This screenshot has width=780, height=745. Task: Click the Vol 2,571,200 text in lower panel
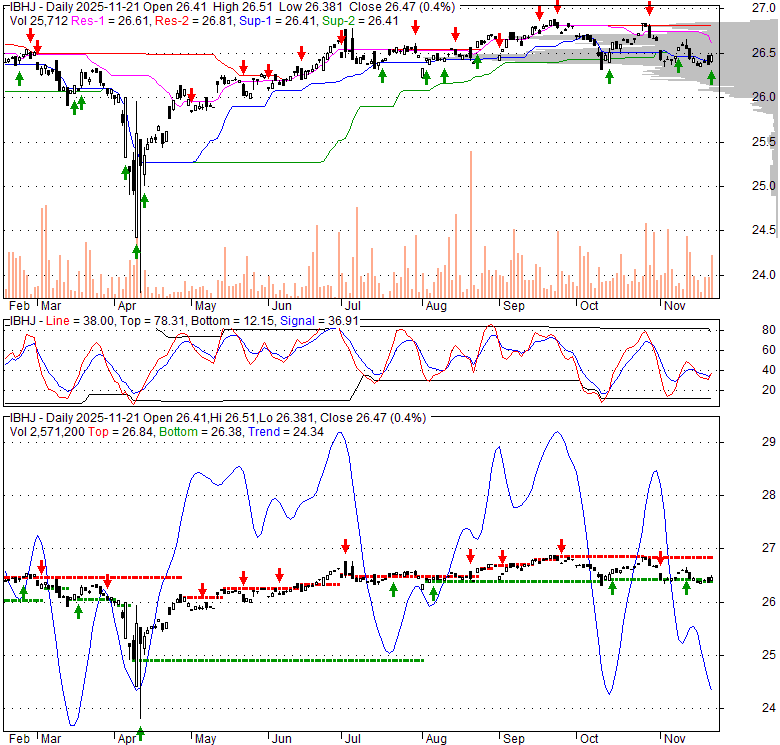[46, 430]
